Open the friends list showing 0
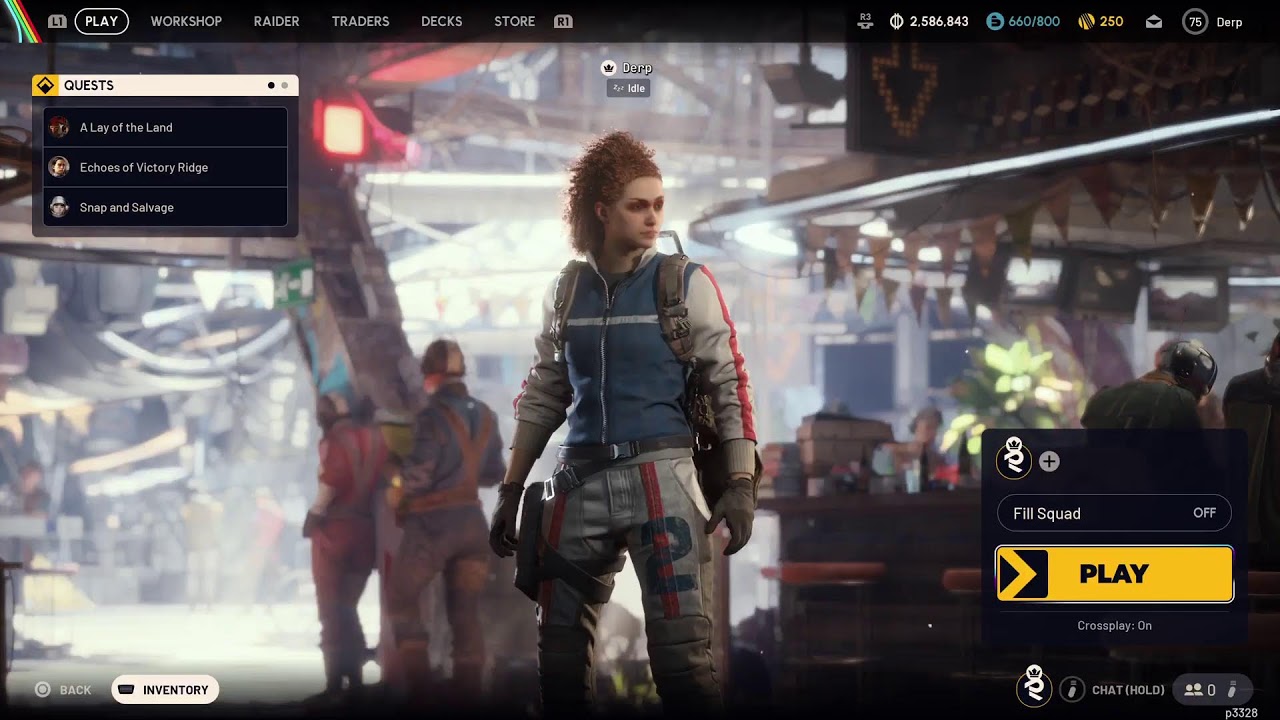This screenshot has height=720, width=1280. click(x=1211, y=689)
